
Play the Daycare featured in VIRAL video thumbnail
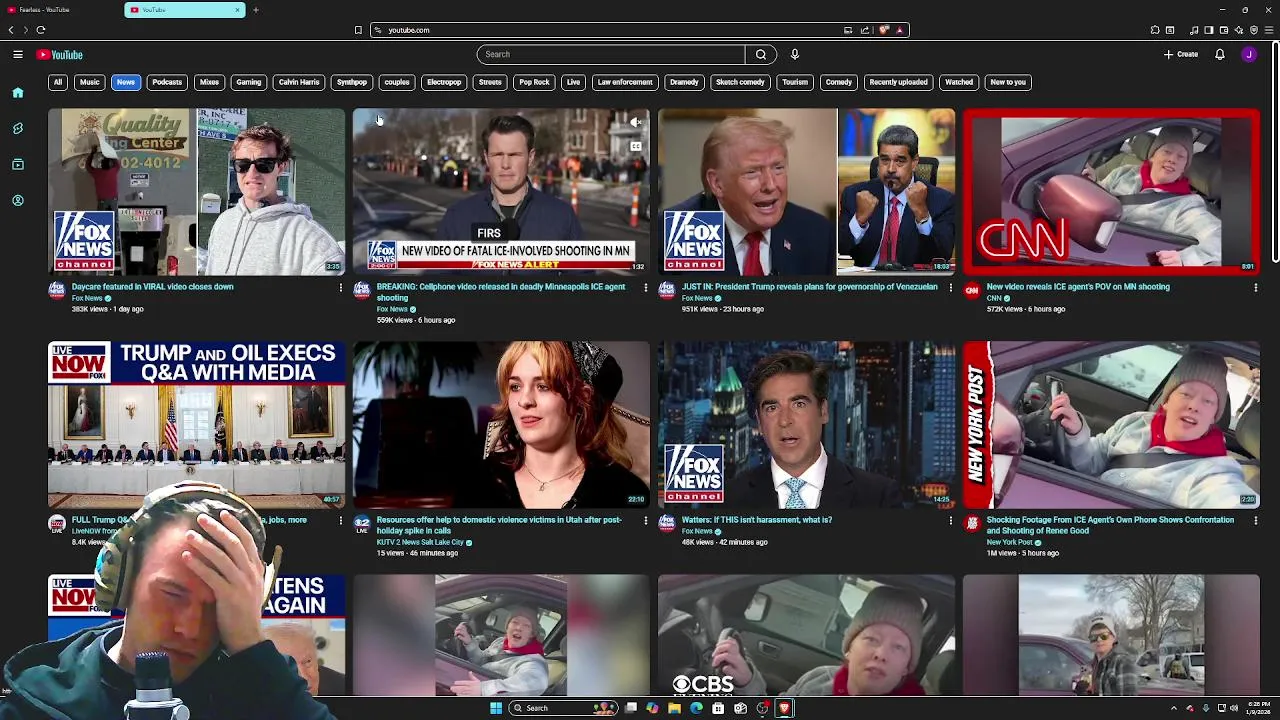[x=197, y=191]
